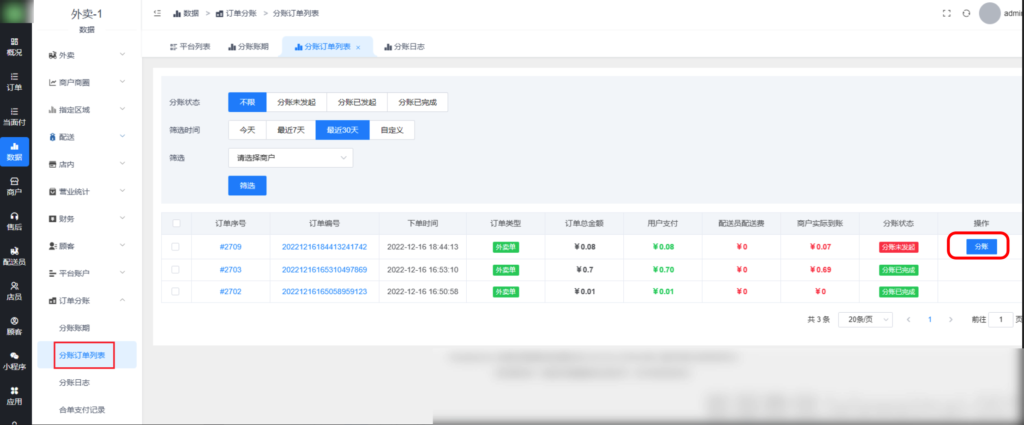The width and height of the screenshot is (1024, 425).
Task: Click the page jump input field
Action: click(x=1000, y=319)
